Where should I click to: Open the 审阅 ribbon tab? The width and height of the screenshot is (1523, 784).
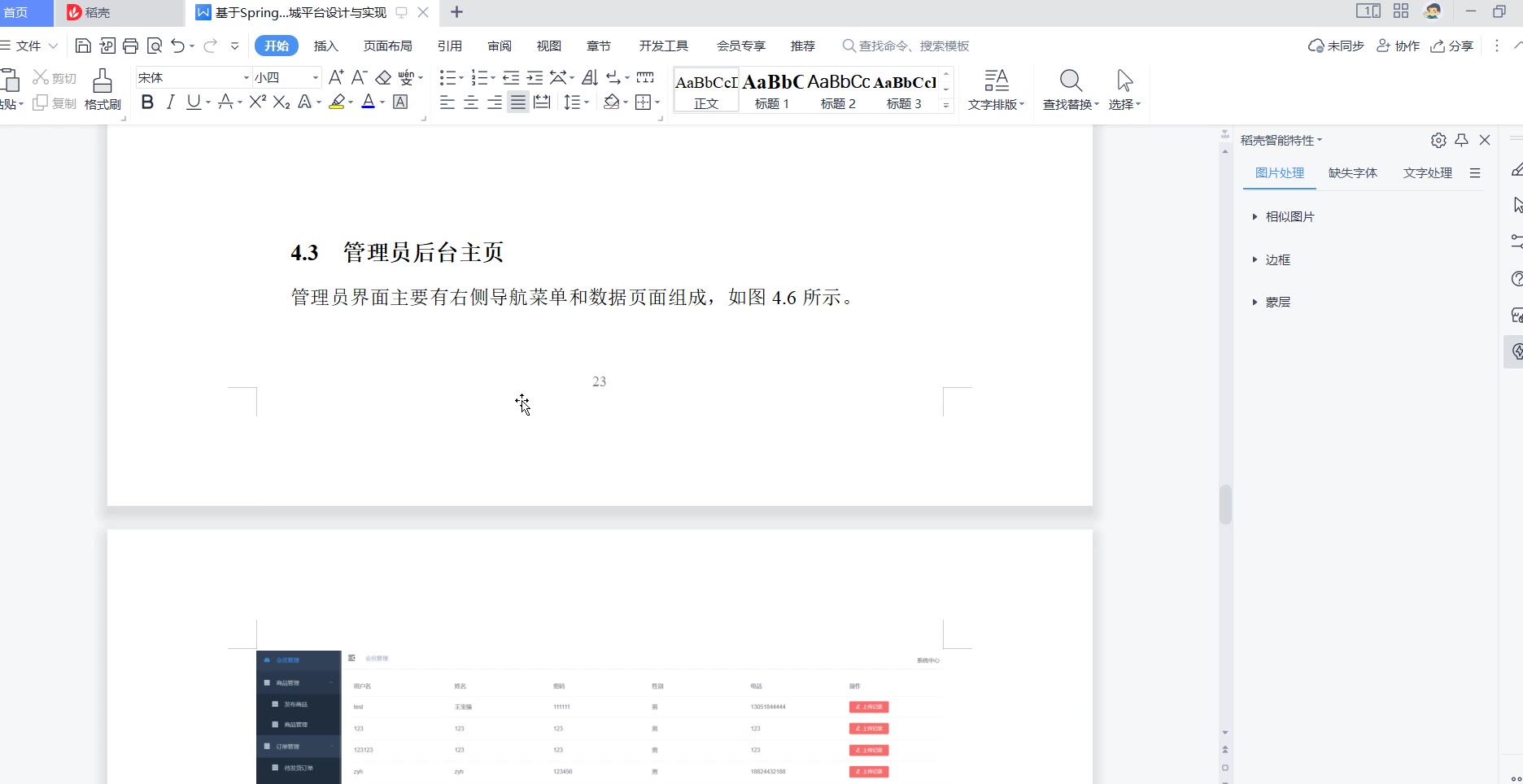coord(500,46)
